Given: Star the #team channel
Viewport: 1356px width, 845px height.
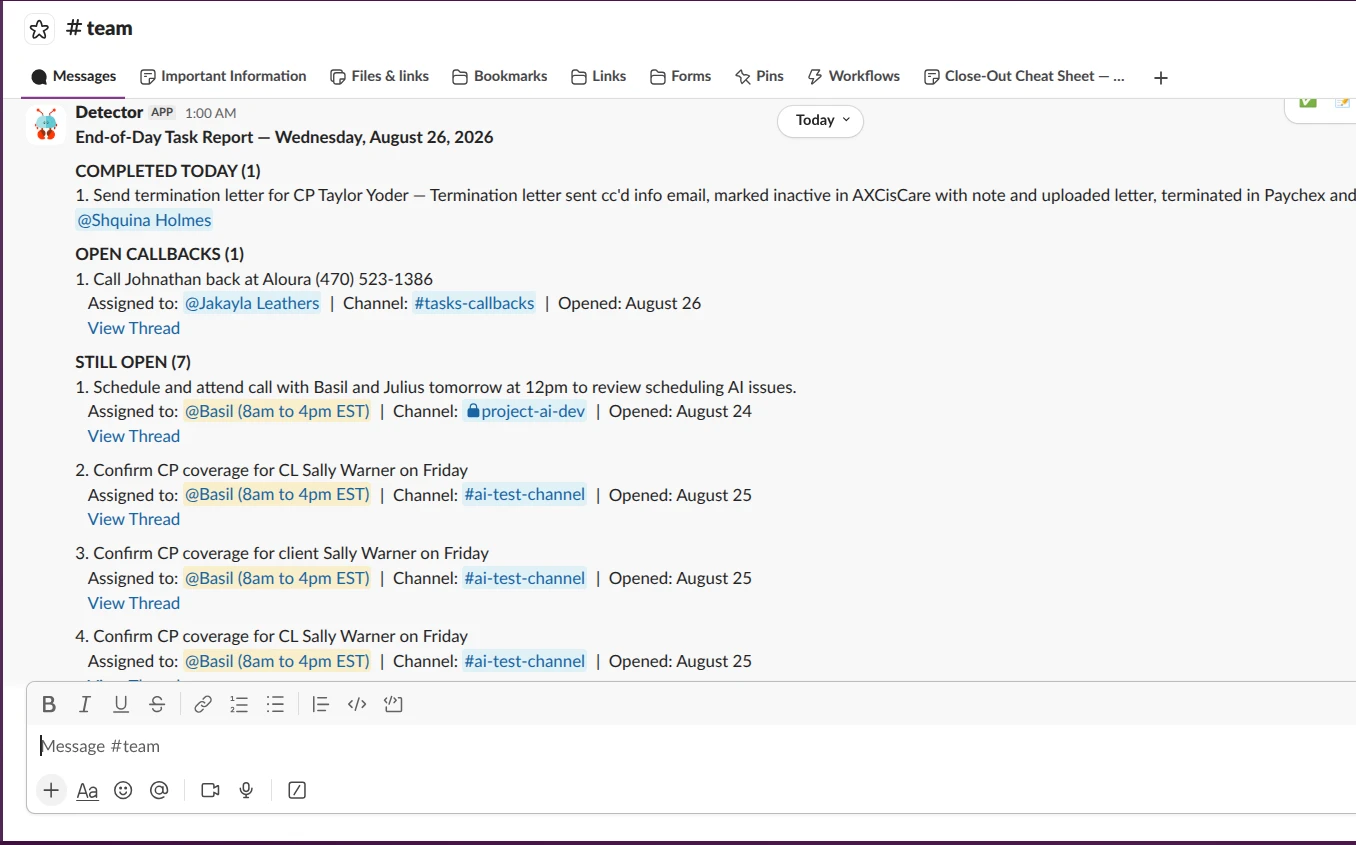Looking at the screenshot, I should pyautogui.click(x=39, y=29).
